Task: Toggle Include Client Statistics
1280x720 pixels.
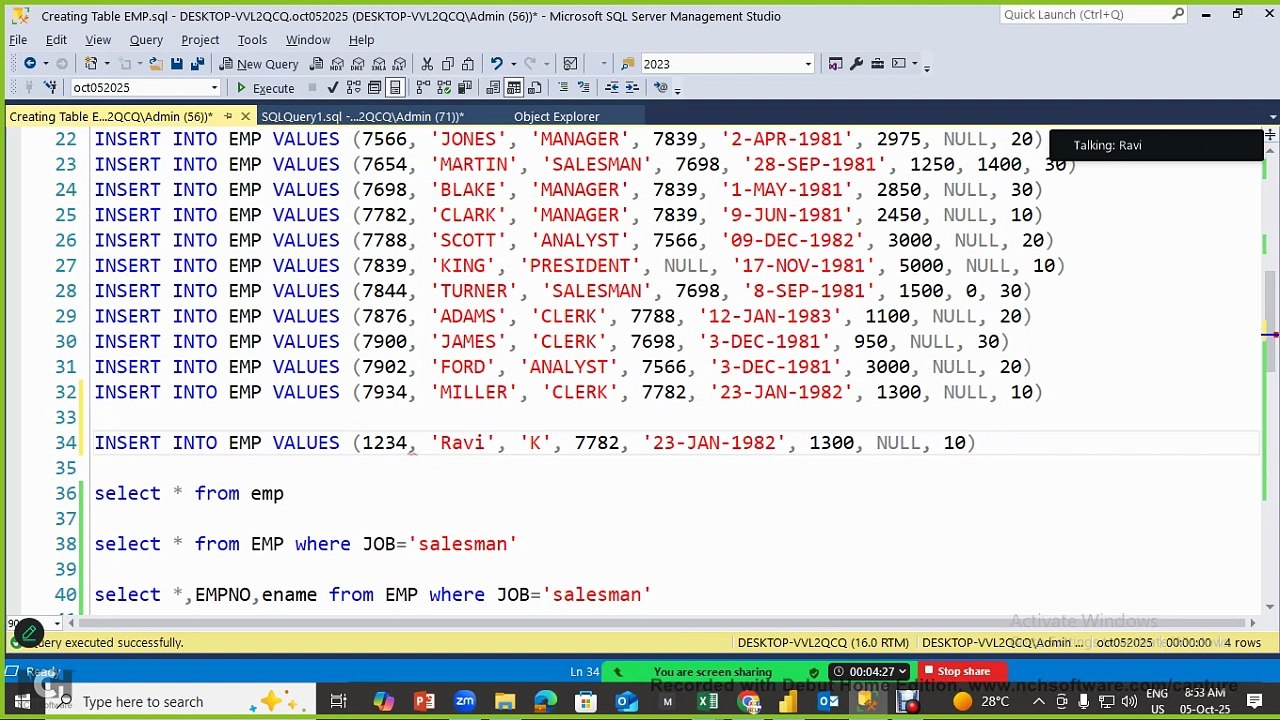Action: pos(465,87)
